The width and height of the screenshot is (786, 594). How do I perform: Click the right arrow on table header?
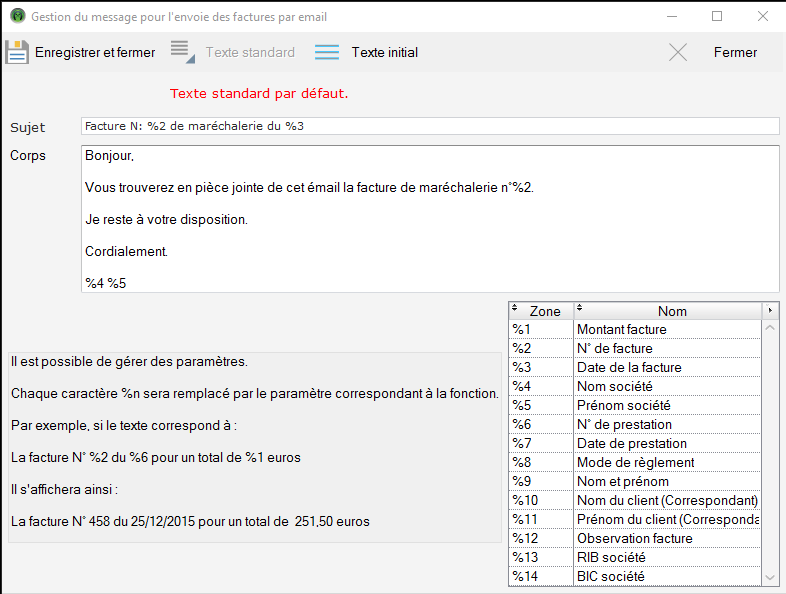[770, 311]
